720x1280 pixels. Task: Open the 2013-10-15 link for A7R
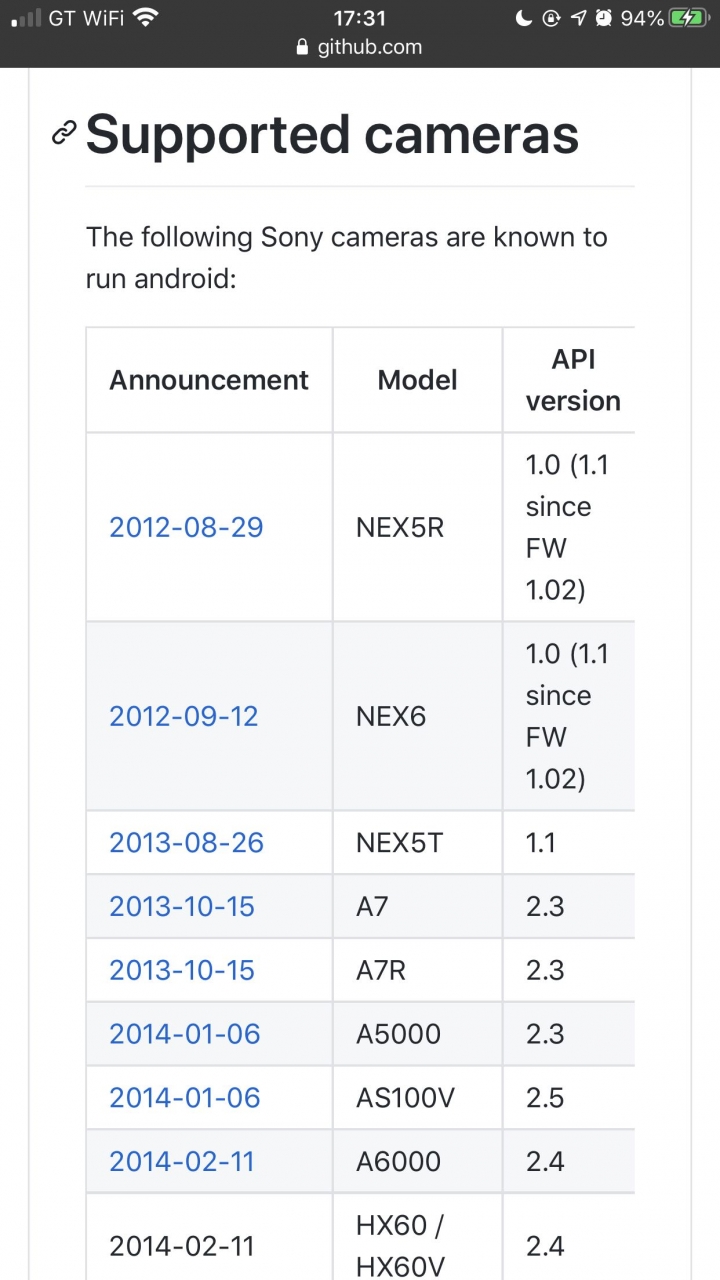(182, 970)
